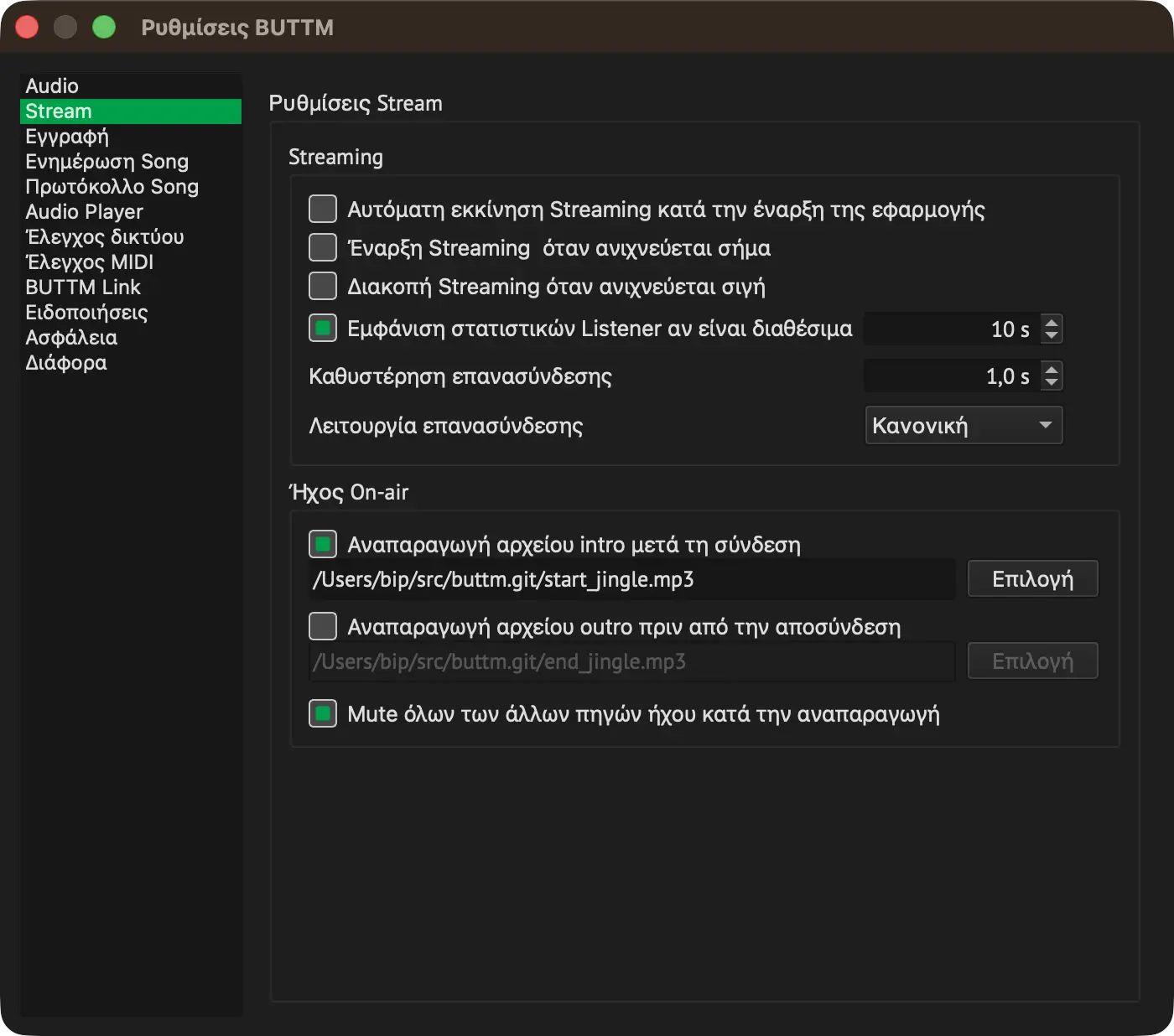
Task: Click the start_jingle.mp3 path field
Action: pos(632,579)
